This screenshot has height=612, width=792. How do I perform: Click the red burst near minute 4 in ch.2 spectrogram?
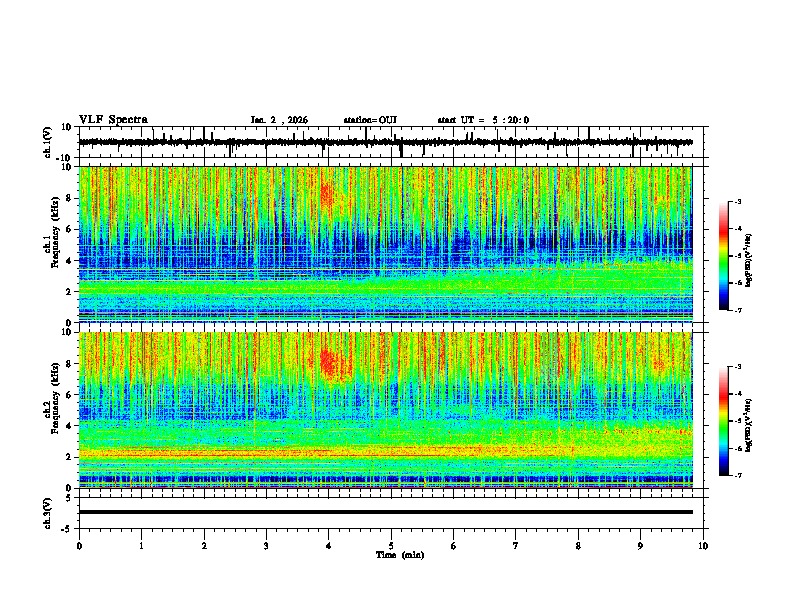pos(331,365)
